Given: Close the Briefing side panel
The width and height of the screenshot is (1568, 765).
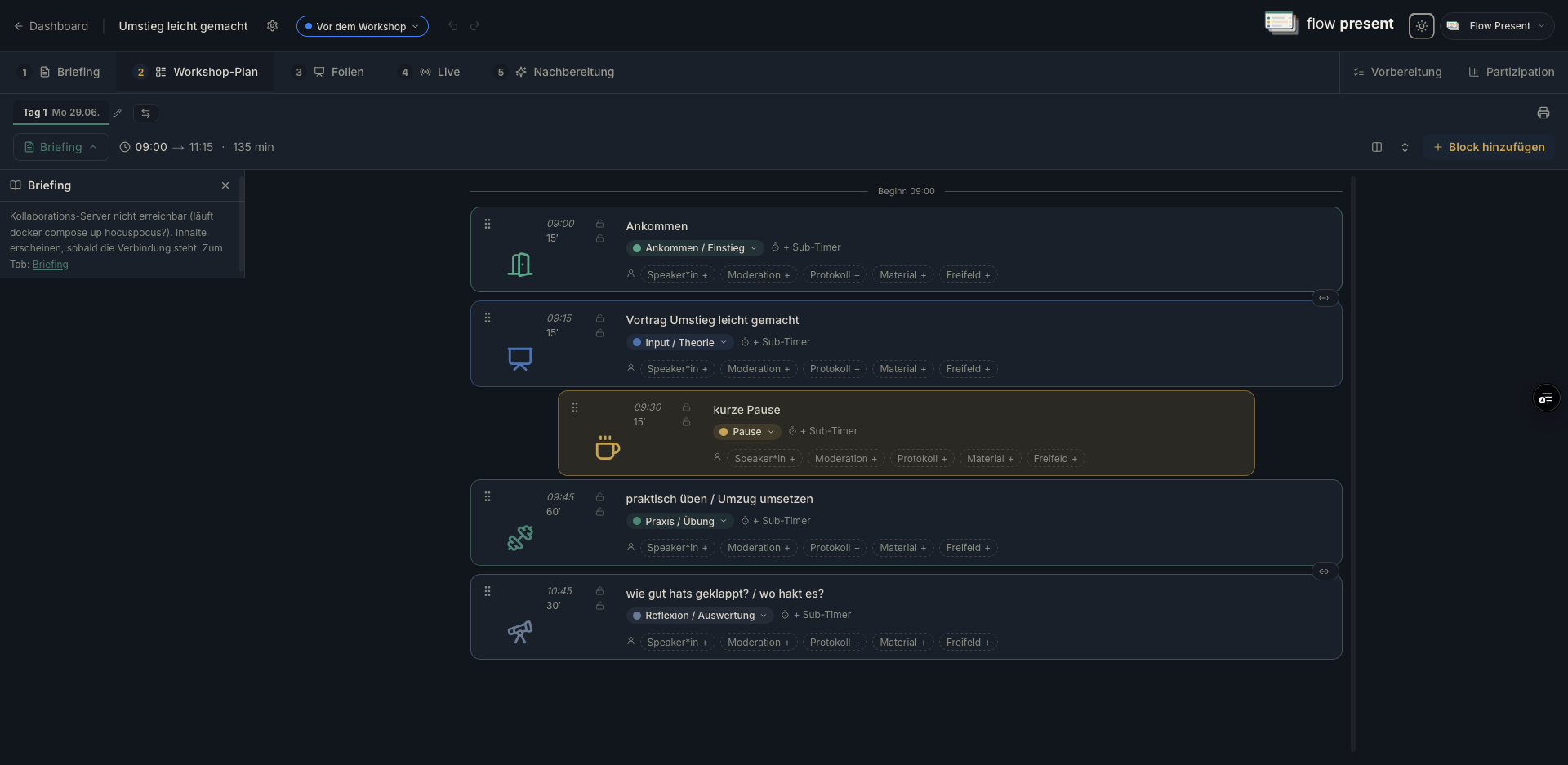Looking at the screenshot, I should 225,185.
